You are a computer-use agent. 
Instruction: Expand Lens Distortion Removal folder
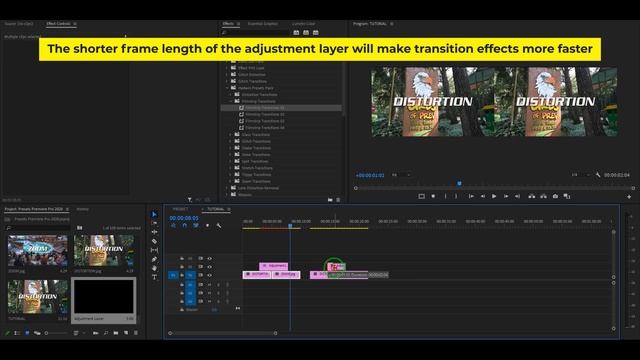(227, 188)
